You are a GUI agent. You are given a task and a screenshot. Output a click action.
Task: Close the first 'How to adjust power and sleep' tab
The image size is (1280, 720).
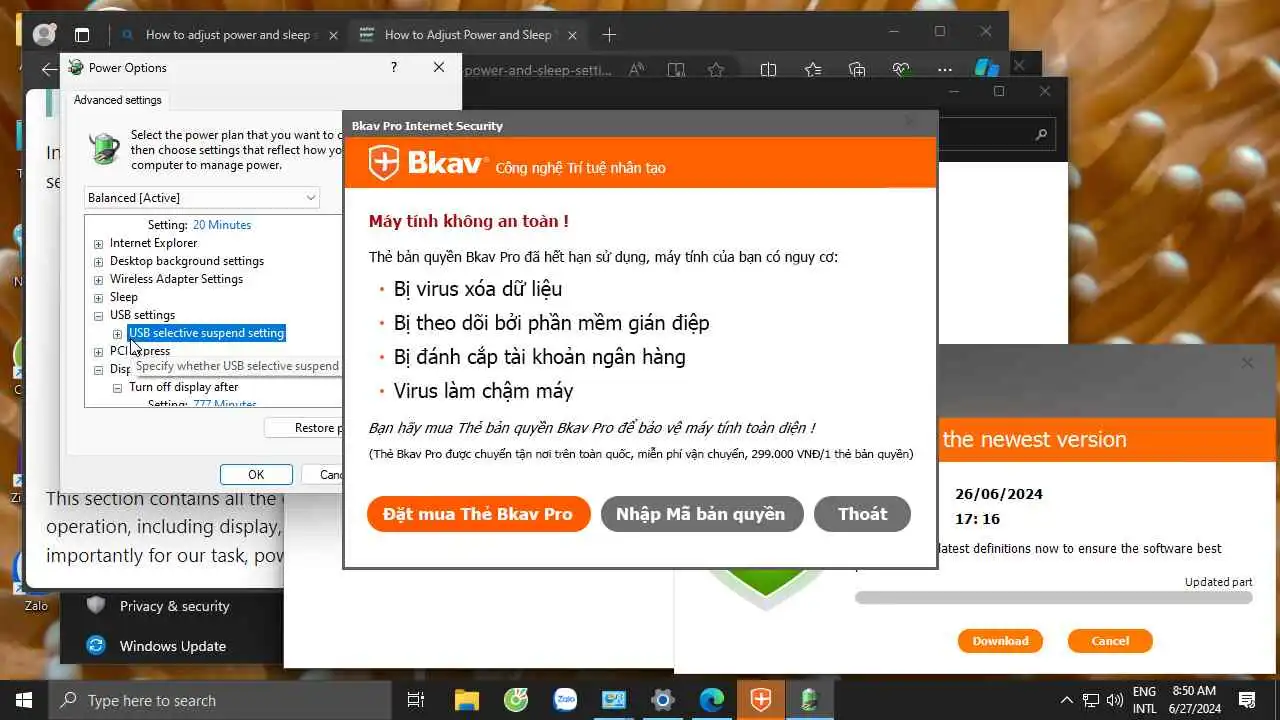(333, 35)
